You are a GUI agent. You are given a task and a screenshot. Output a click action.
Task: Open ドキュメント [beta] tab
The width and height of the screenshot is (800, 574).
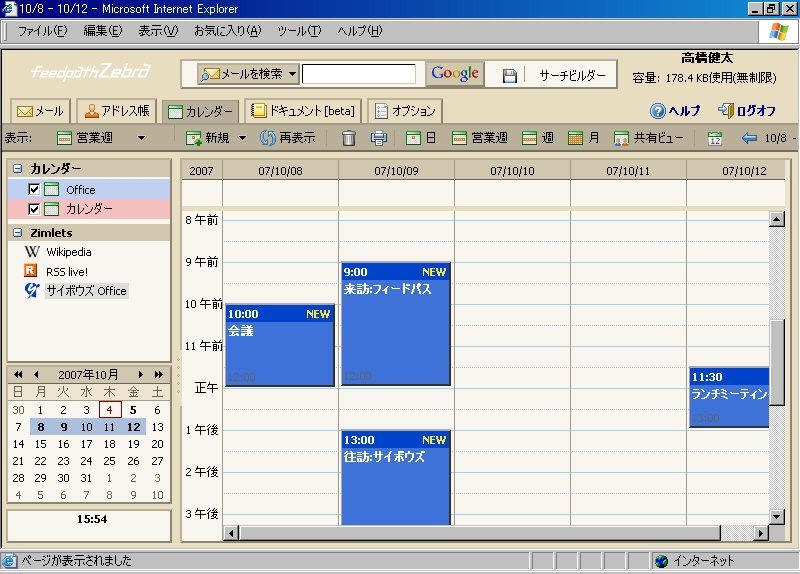point(303,111)
